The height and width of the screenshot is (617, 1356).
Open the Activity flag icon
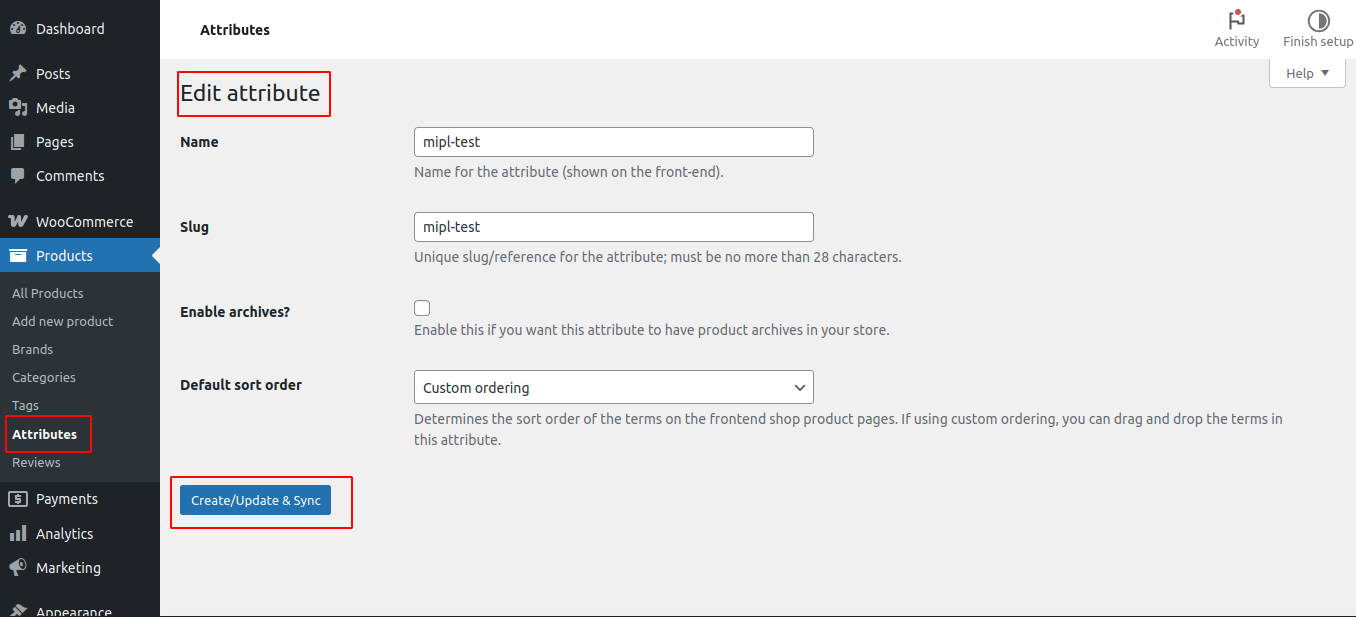pos(1237,20)
